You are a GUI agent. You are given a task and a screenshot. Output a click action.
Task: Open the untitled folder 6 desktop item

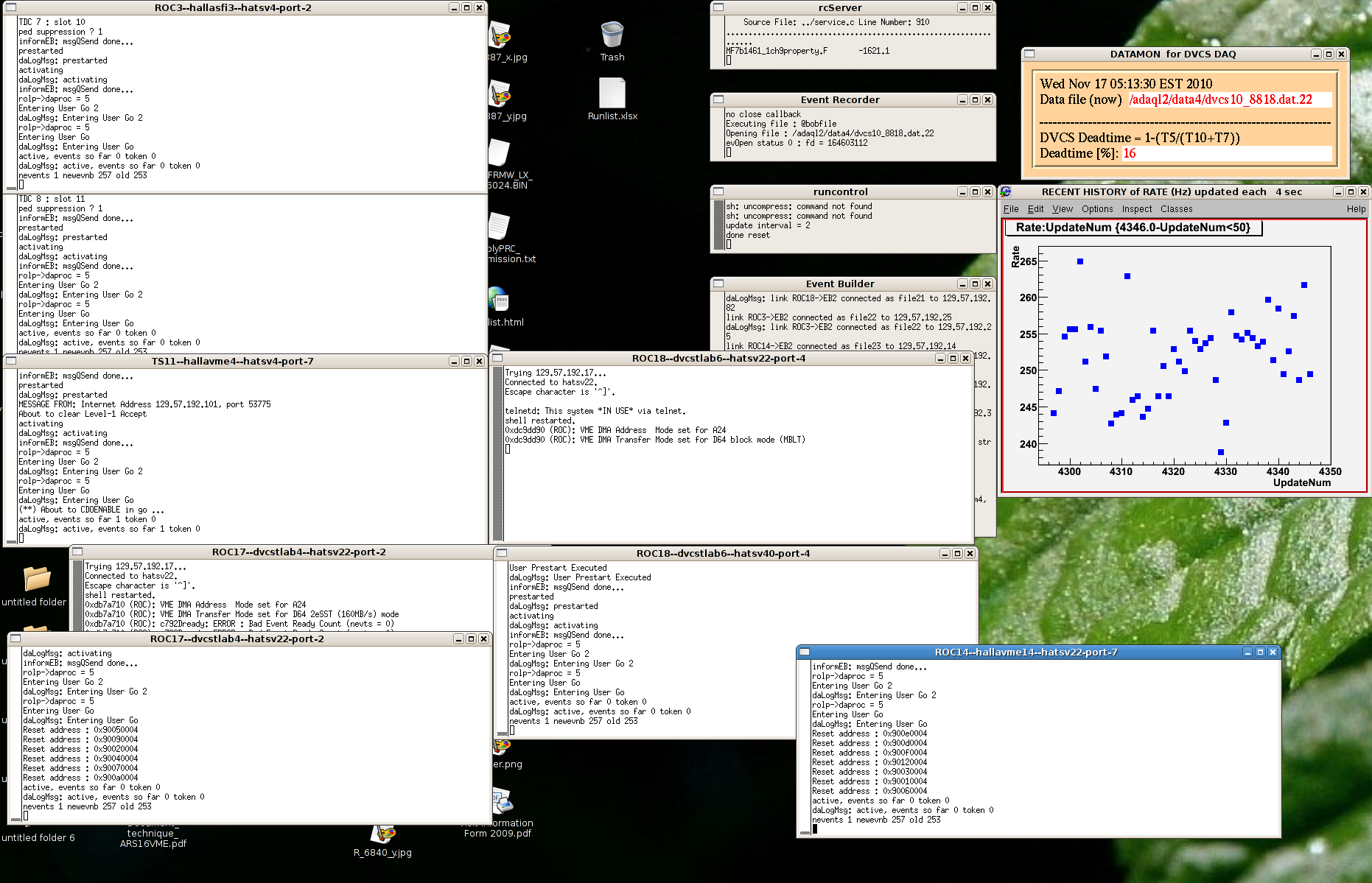point(38,837)
